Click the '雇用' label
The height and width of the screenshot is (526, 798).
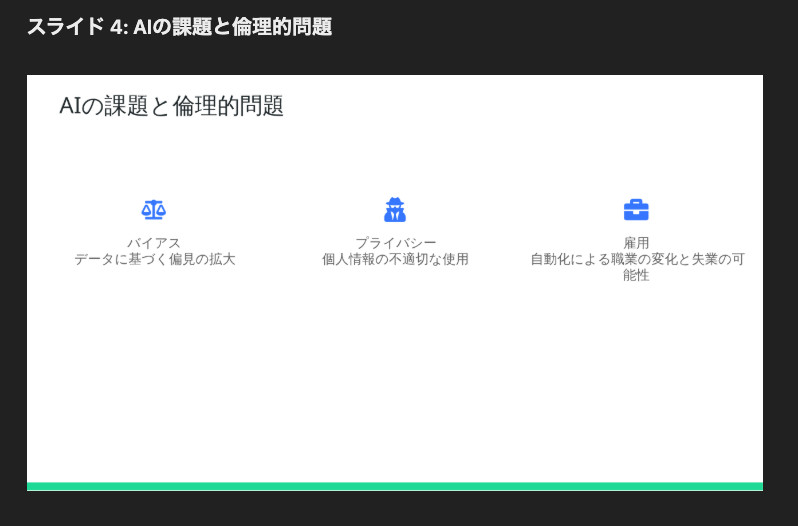636,243
